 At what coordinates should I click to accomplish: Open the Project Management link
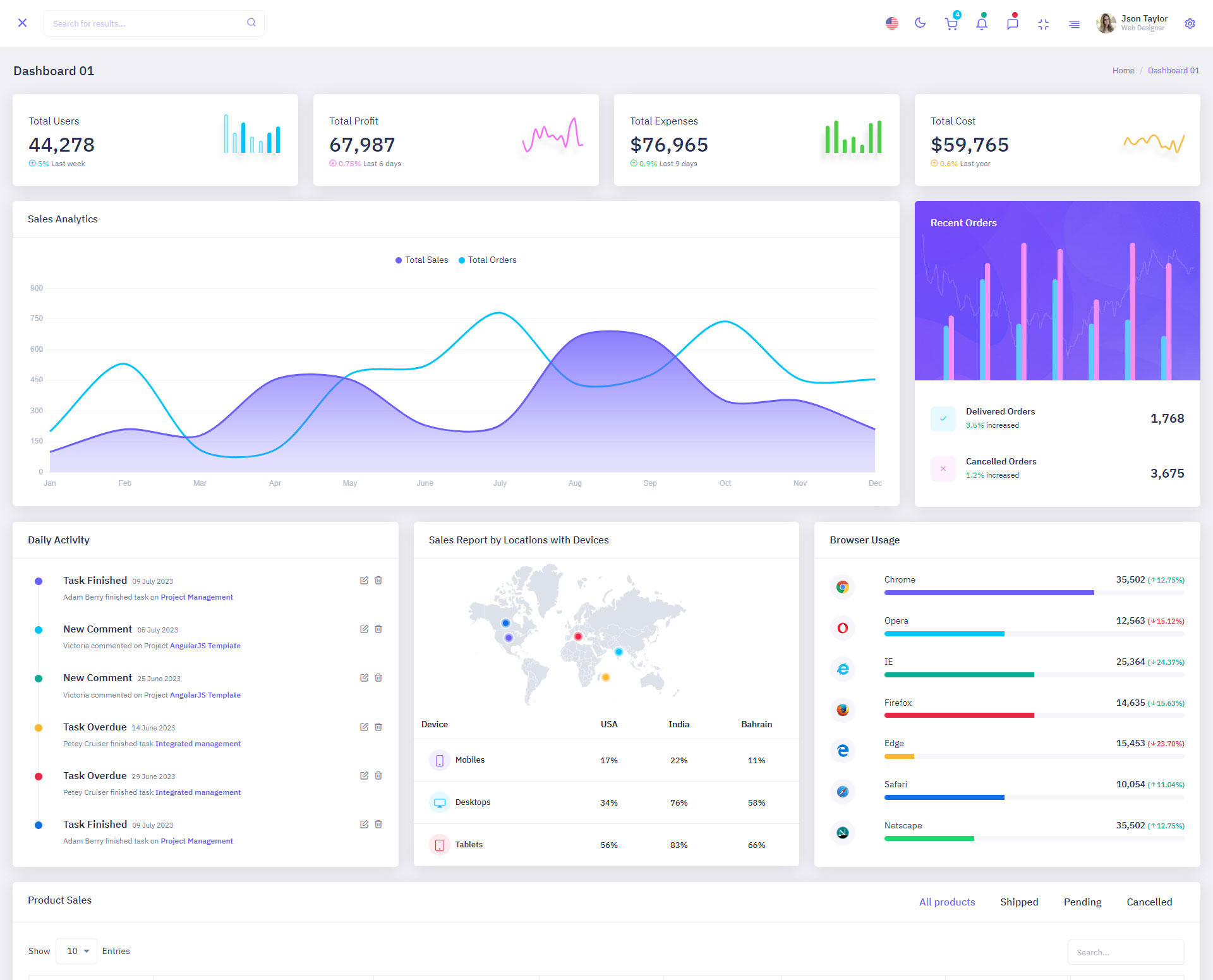click(196, 597)
